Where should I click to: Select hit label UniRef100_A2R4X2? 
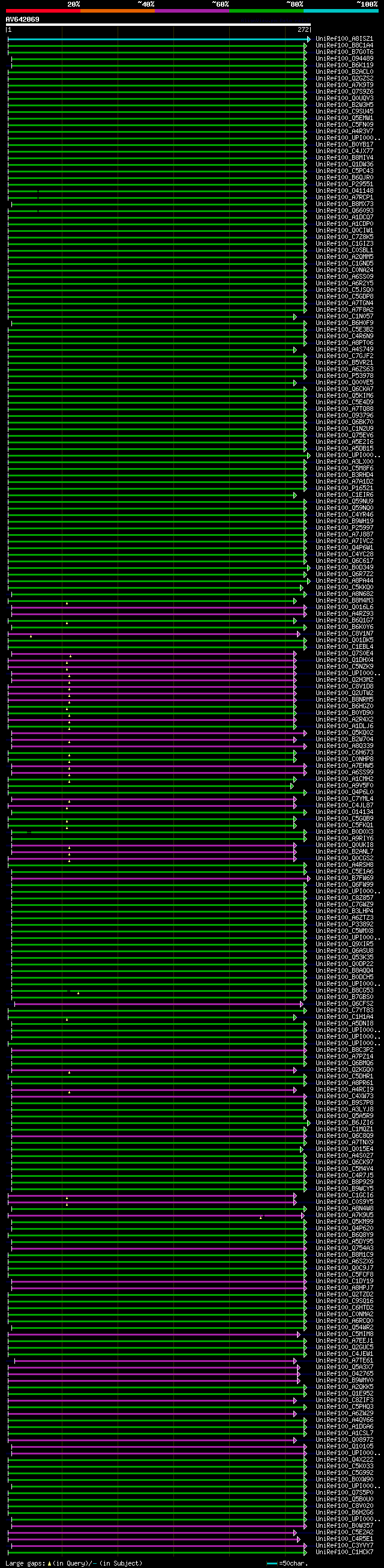(x=344, y=720)
